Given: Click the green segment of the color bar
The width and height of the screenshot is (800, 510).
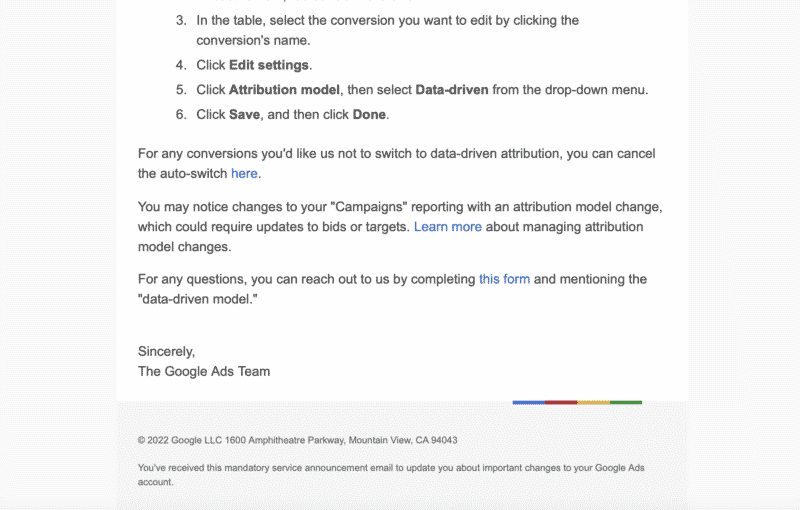Looking at the screenshot, I should coord(626,402).
